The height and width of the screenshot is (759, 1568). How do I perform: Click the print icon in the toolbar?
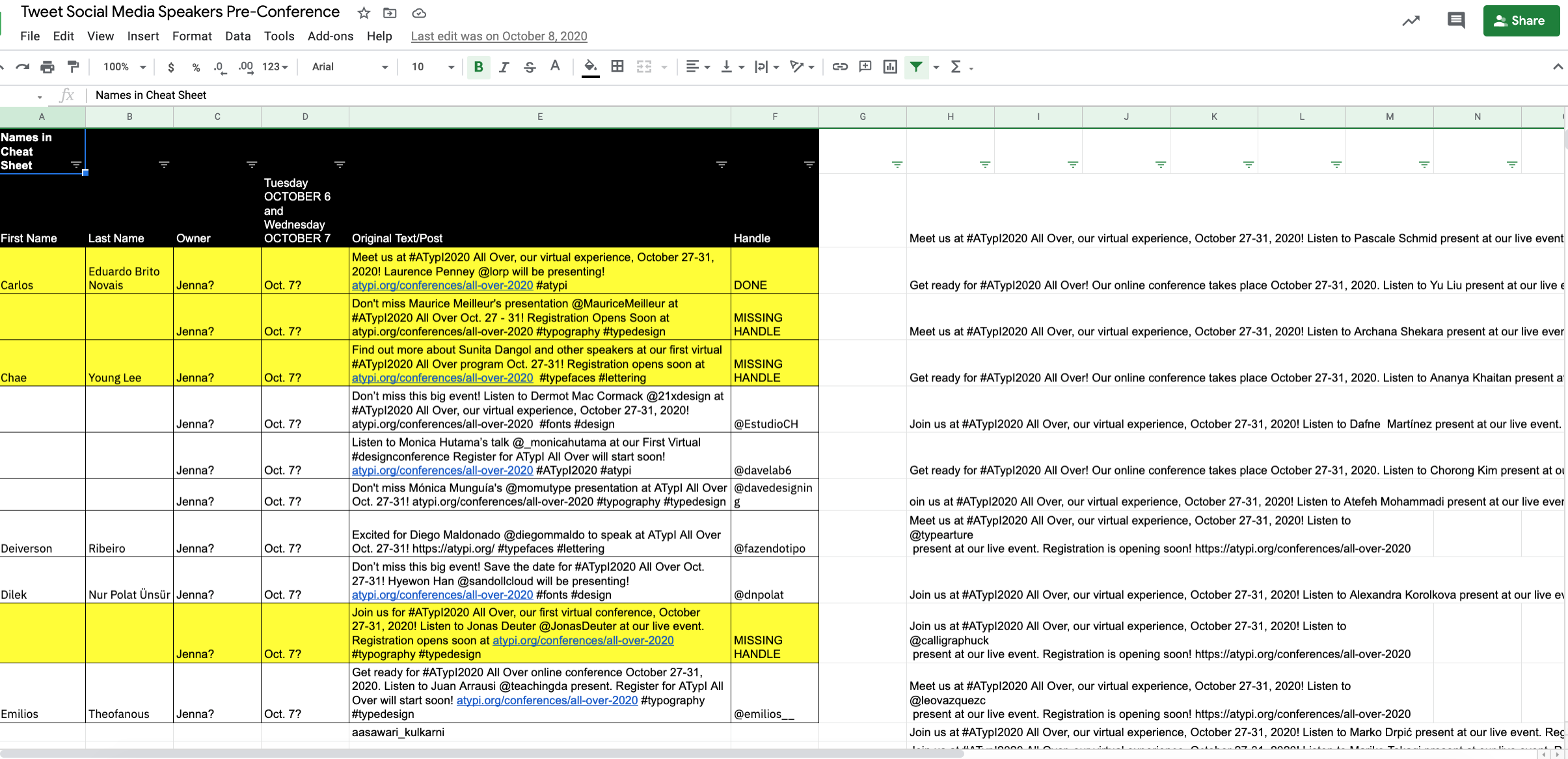click(47, 67)
